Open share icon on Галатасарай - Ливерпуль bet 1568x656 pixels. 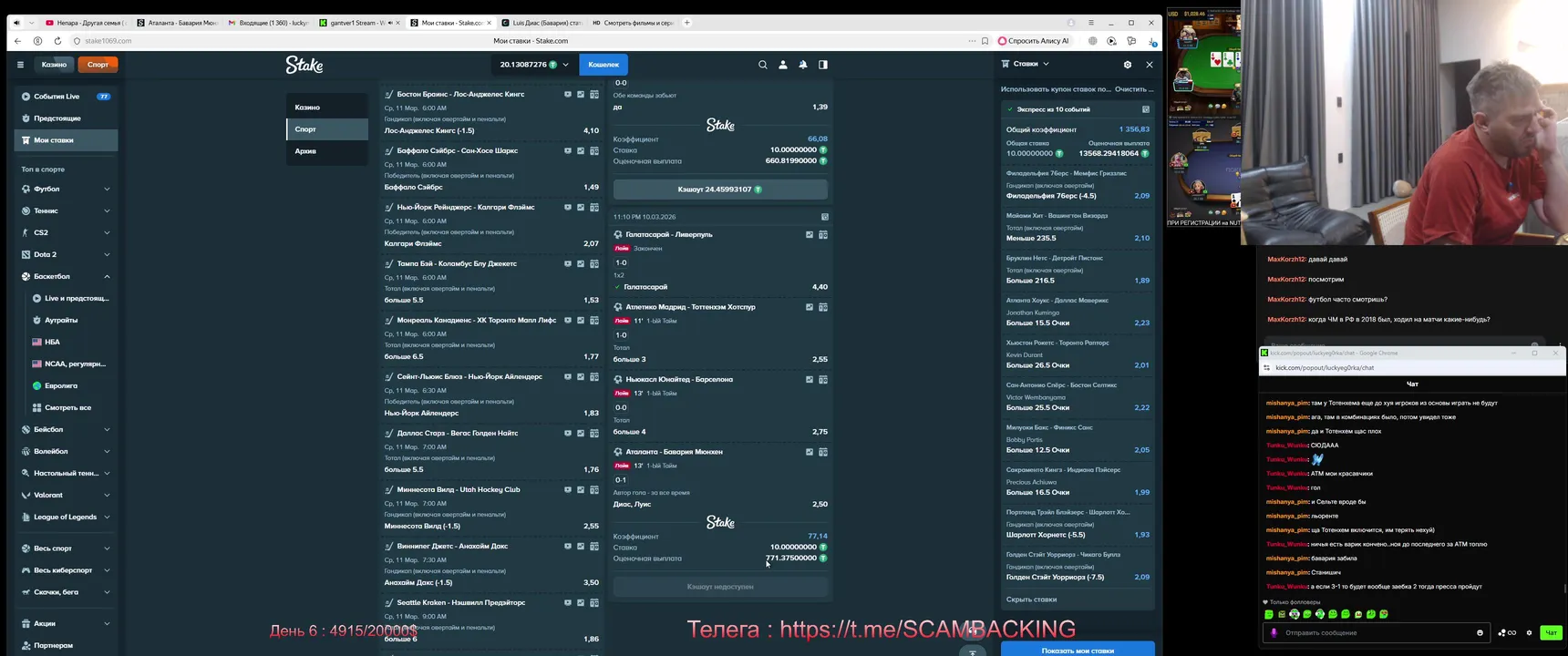(810, 235)
